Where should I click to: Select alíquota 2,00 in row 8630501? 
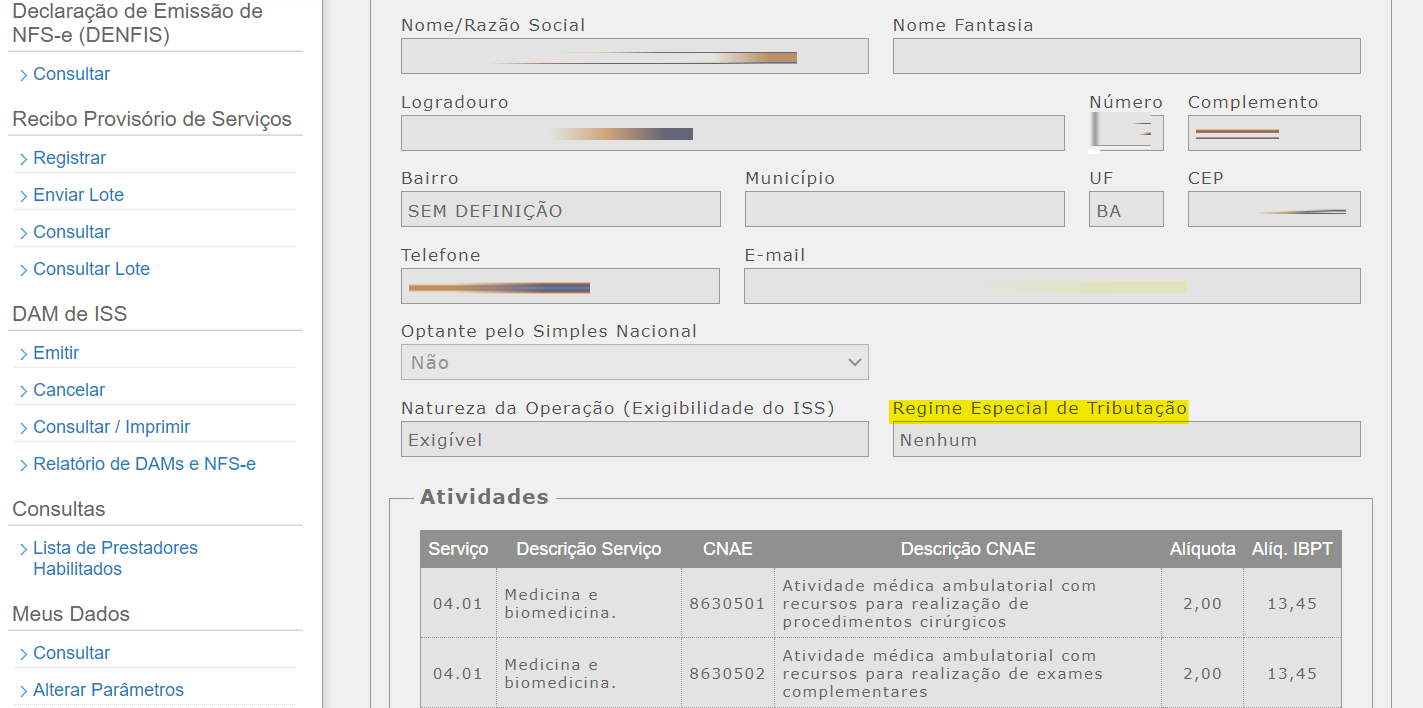1203,604
